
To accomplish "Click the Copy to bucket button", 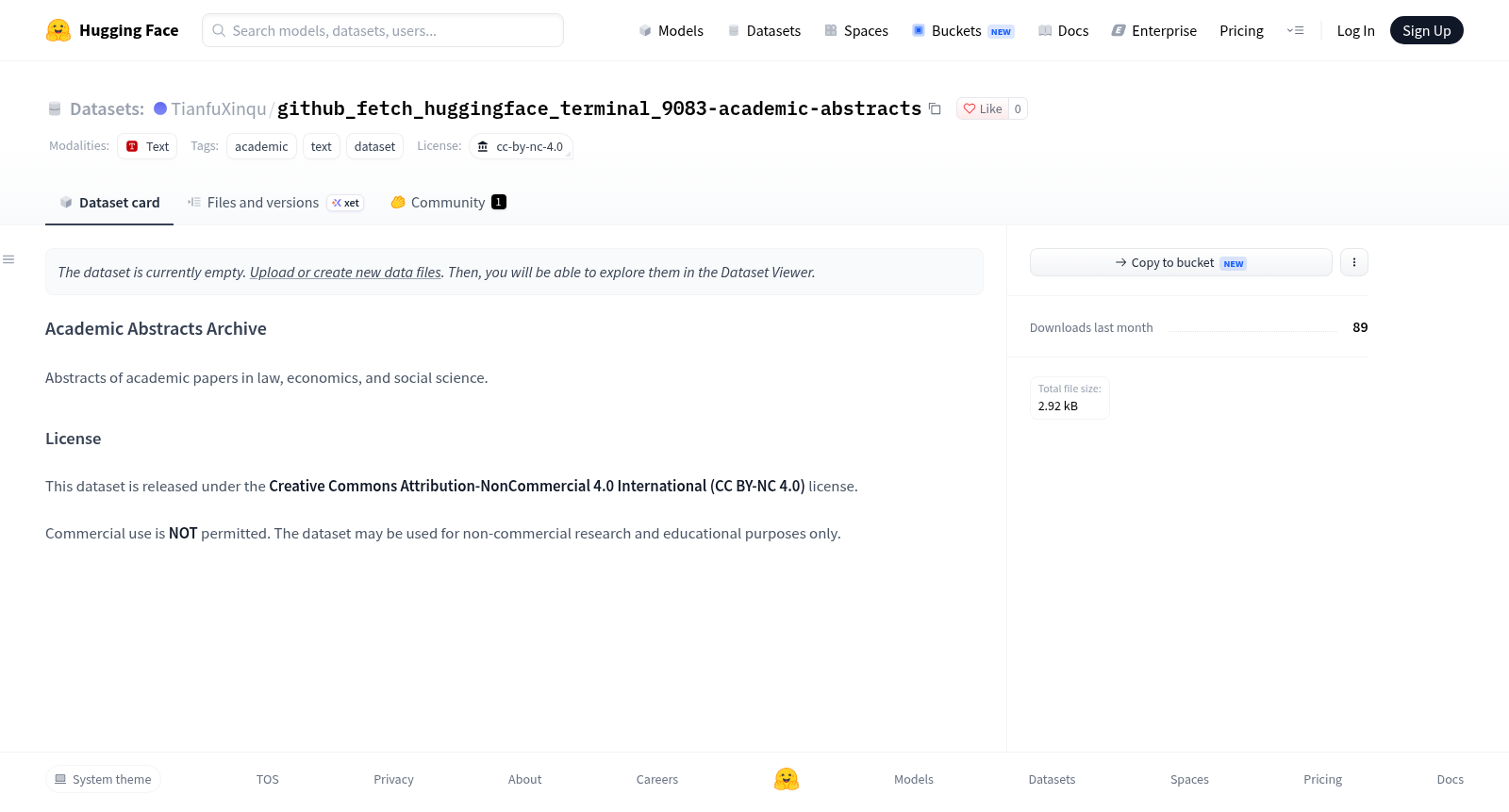I will tap(1181, 262).
